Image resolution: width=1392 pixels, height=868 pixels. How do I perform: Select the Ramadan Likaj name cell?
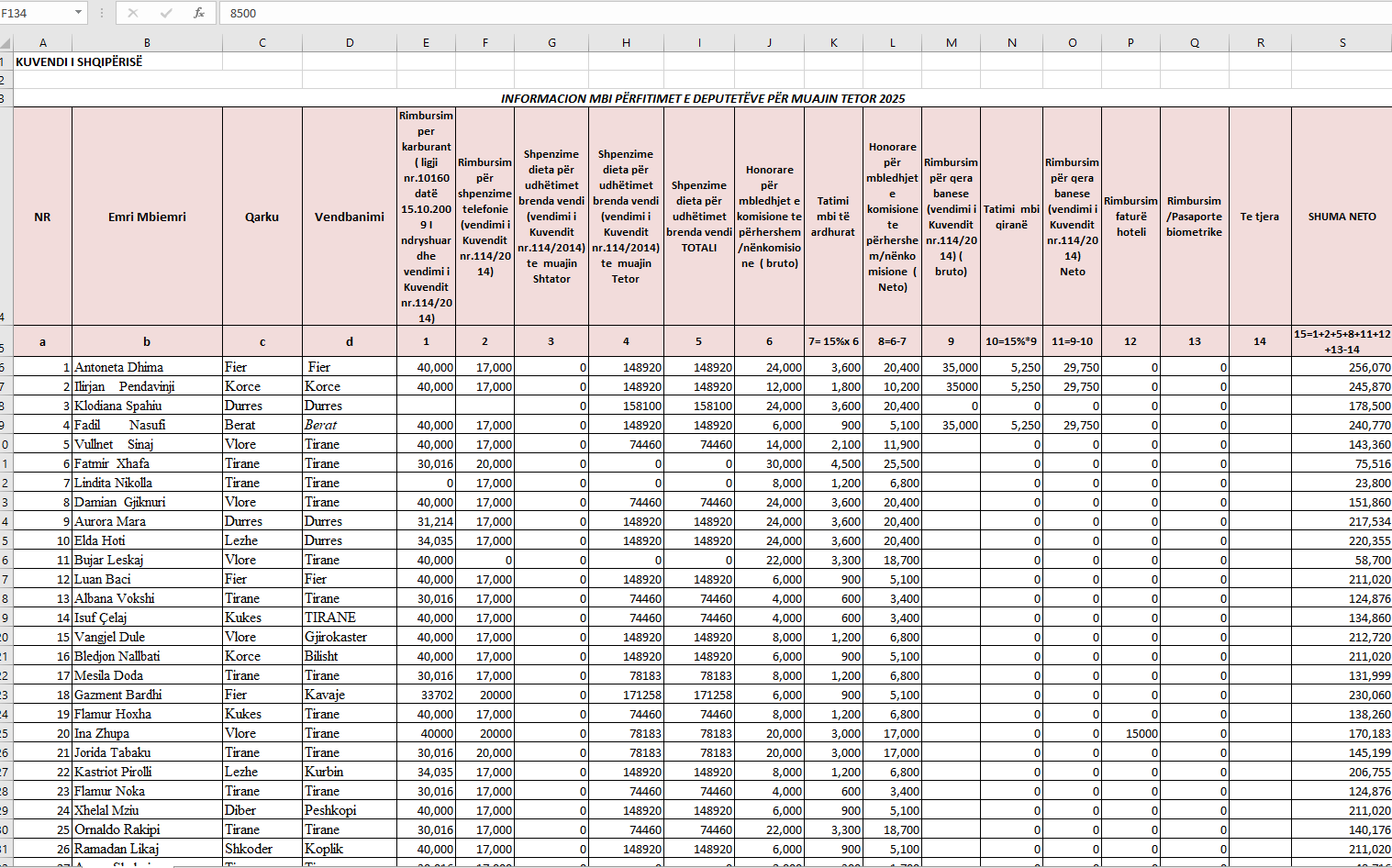(147, 849)
